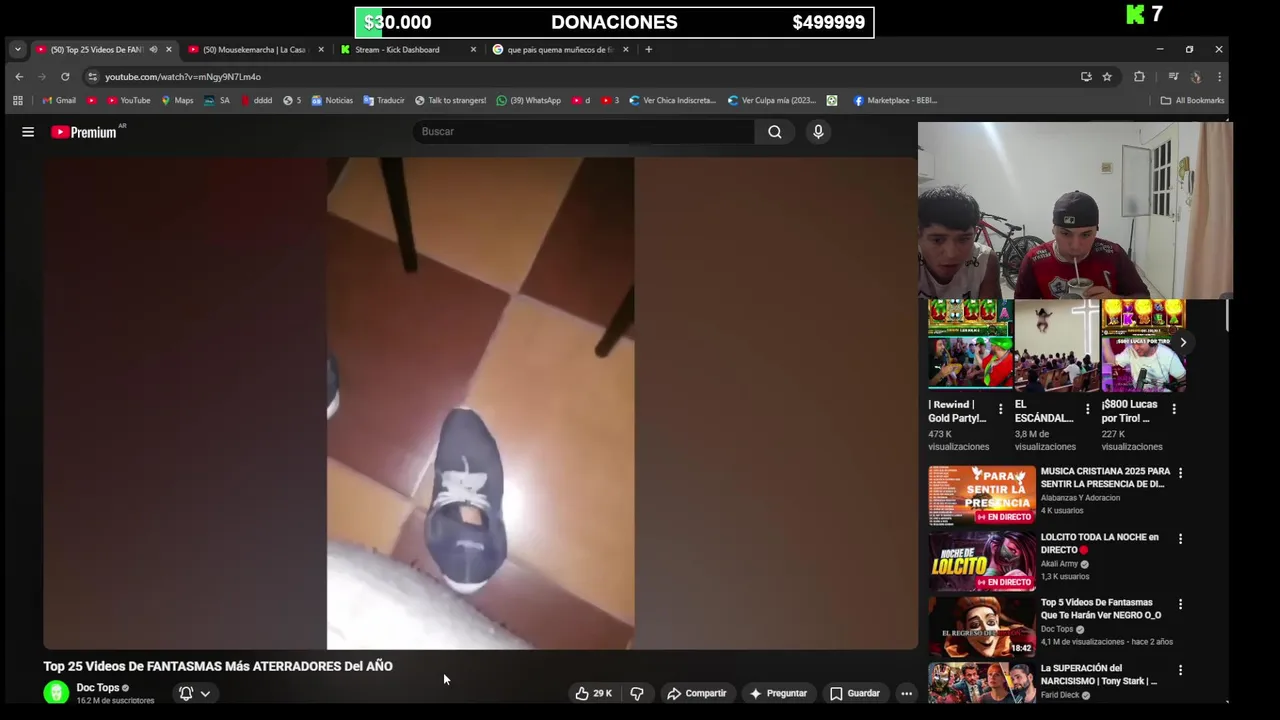Viewport: 1280px width, 720px height.
Task: Open the media controls icon in toolbar
Action: [x=1173, y=77]
